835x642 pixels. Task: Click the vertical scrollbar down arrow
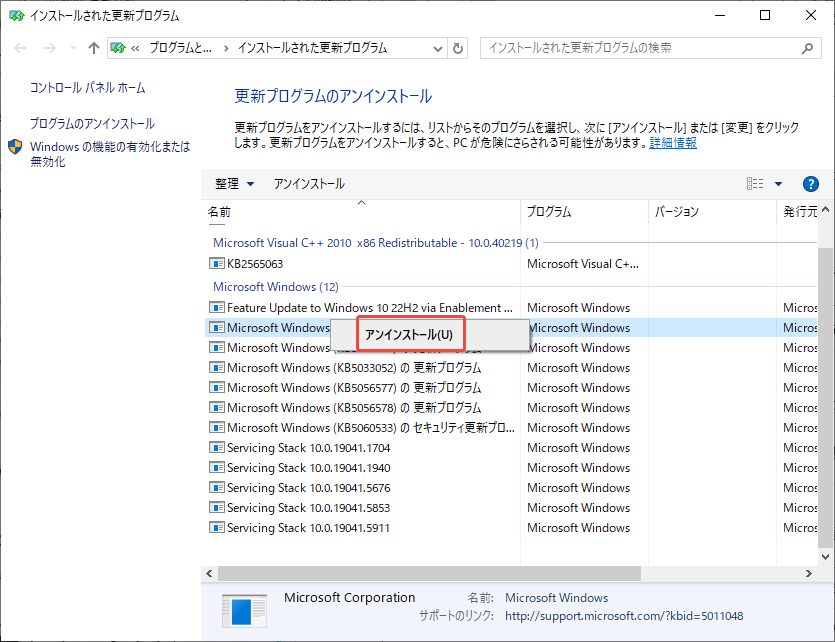coord(825,557)
